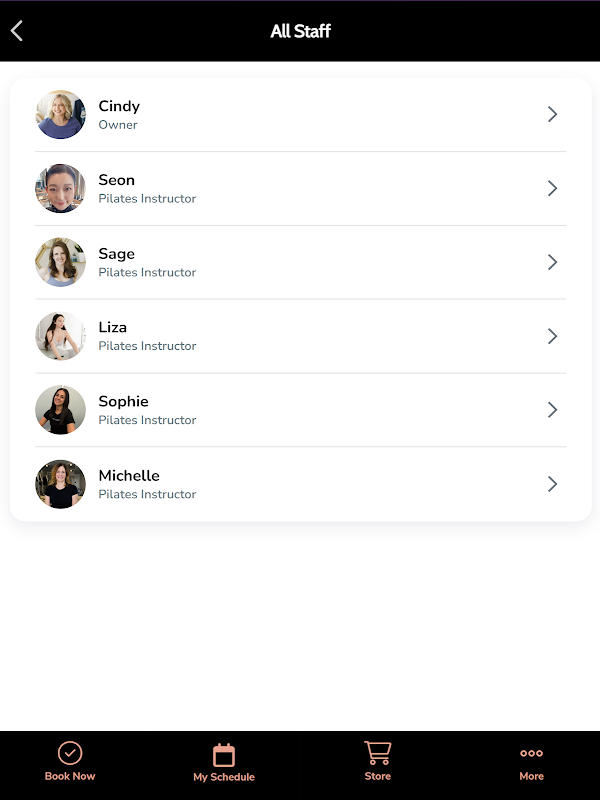Screen dimensions: 600x800
Task: Expand Seon's details chevron
Action: [552, 188]
